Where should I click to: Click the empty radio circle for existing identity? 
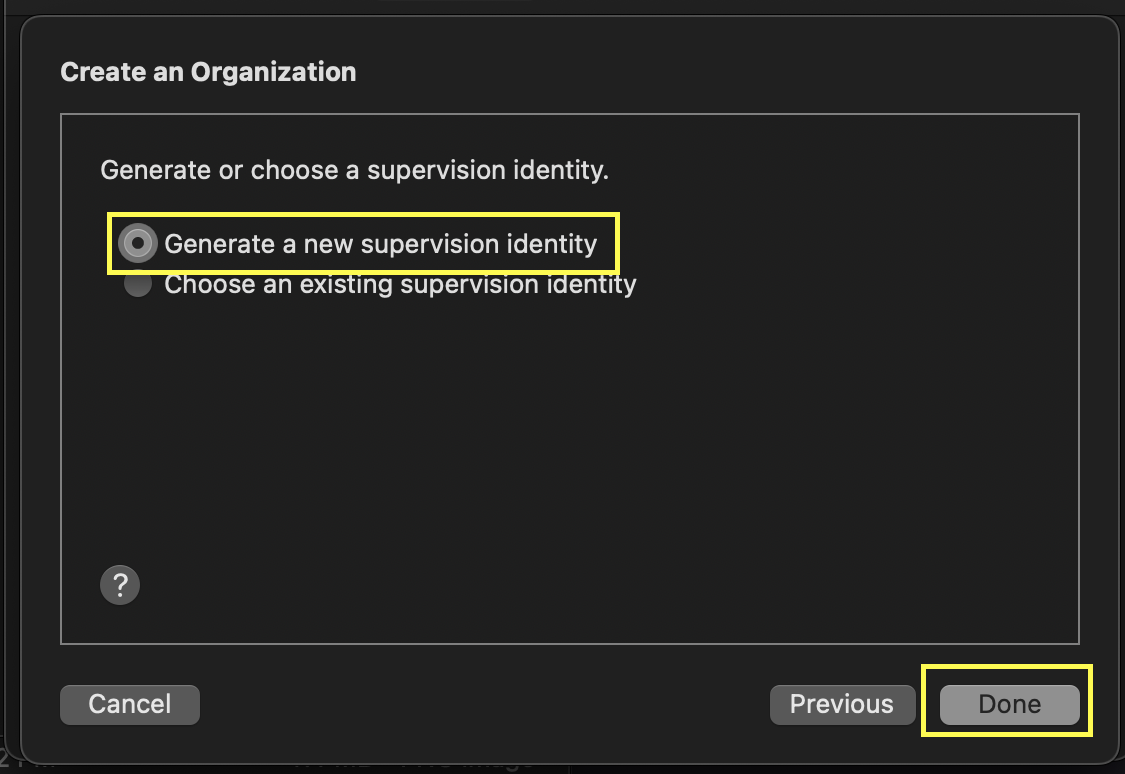tap(137, 284)
